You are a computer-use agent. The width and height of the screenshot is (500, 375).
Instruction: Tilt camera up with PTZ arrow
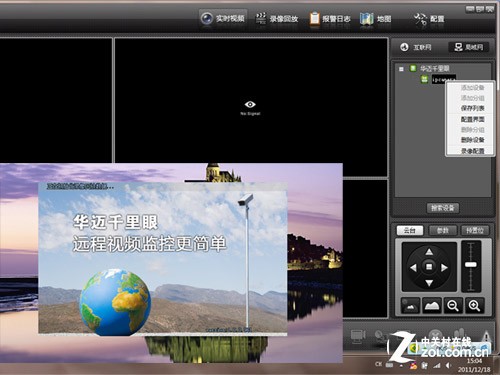click(x=429, y=251)
